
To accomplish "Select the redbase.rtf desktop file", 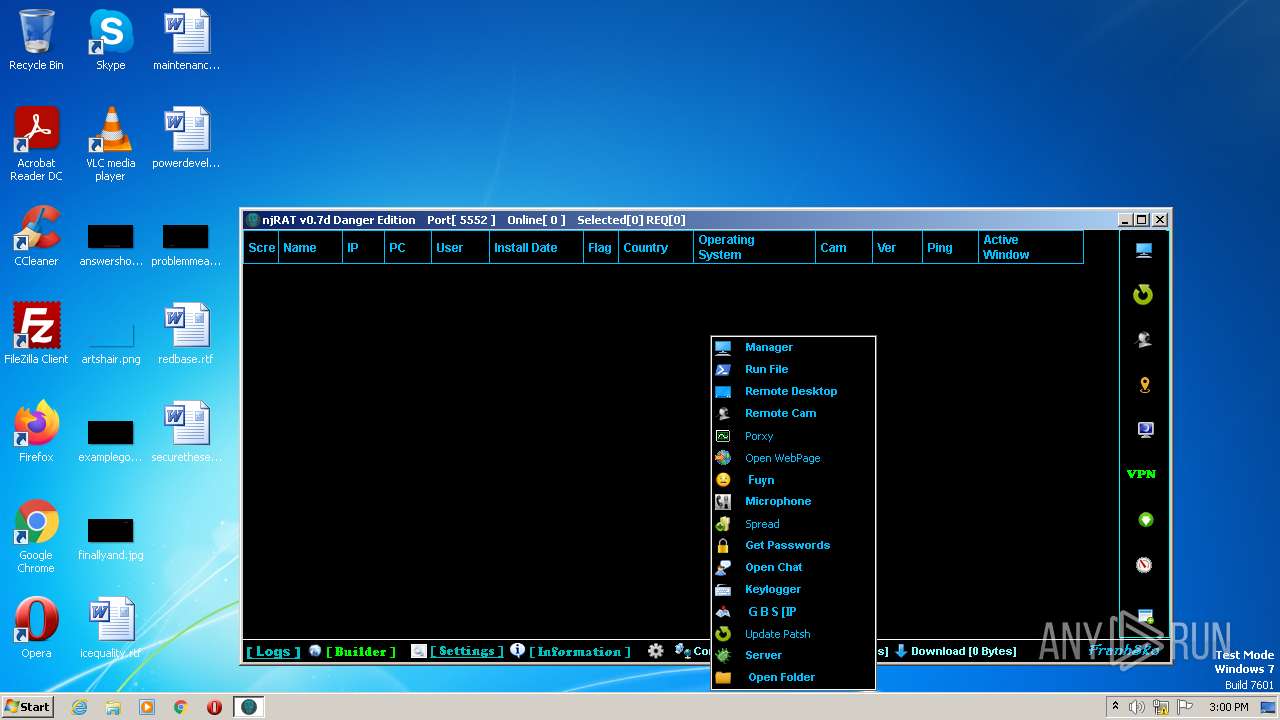I will (186, 334).
